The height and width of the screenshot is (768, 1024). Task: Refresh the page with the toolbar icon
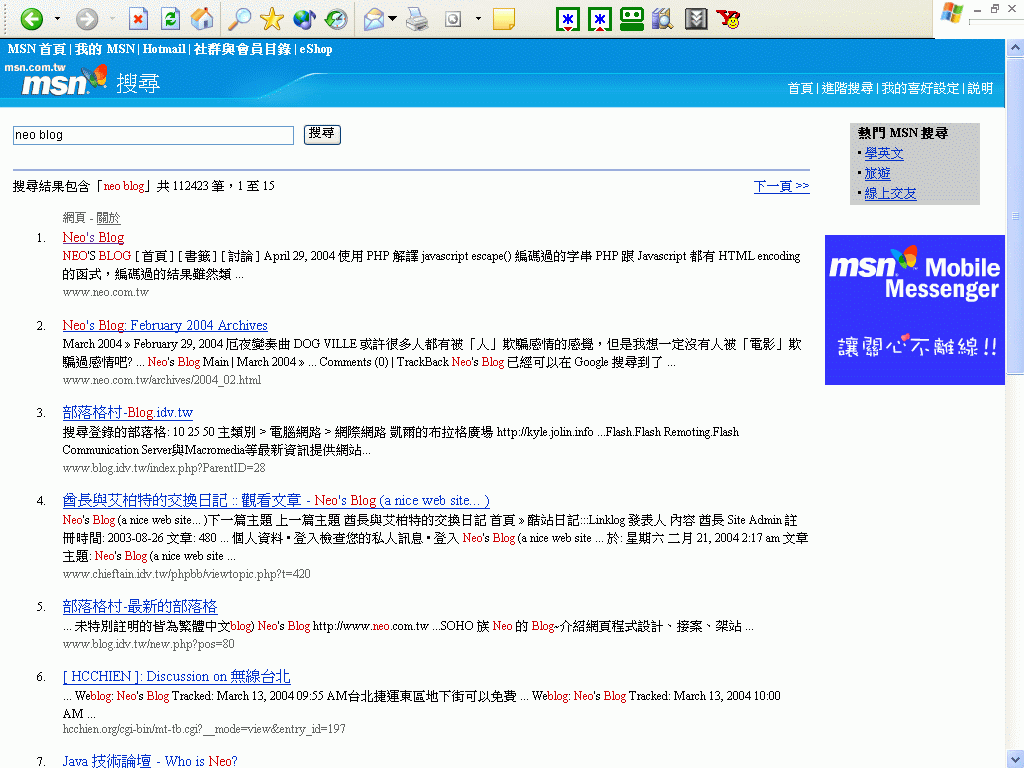pyautogui.click(x=171, y=18)
